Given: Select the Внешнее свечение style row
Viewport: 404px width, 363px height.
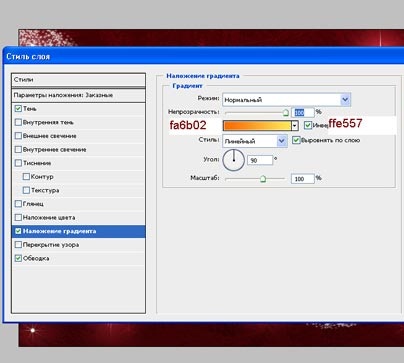Looking at the screenshot, I should pyautogui.click(x=79, y=136).
